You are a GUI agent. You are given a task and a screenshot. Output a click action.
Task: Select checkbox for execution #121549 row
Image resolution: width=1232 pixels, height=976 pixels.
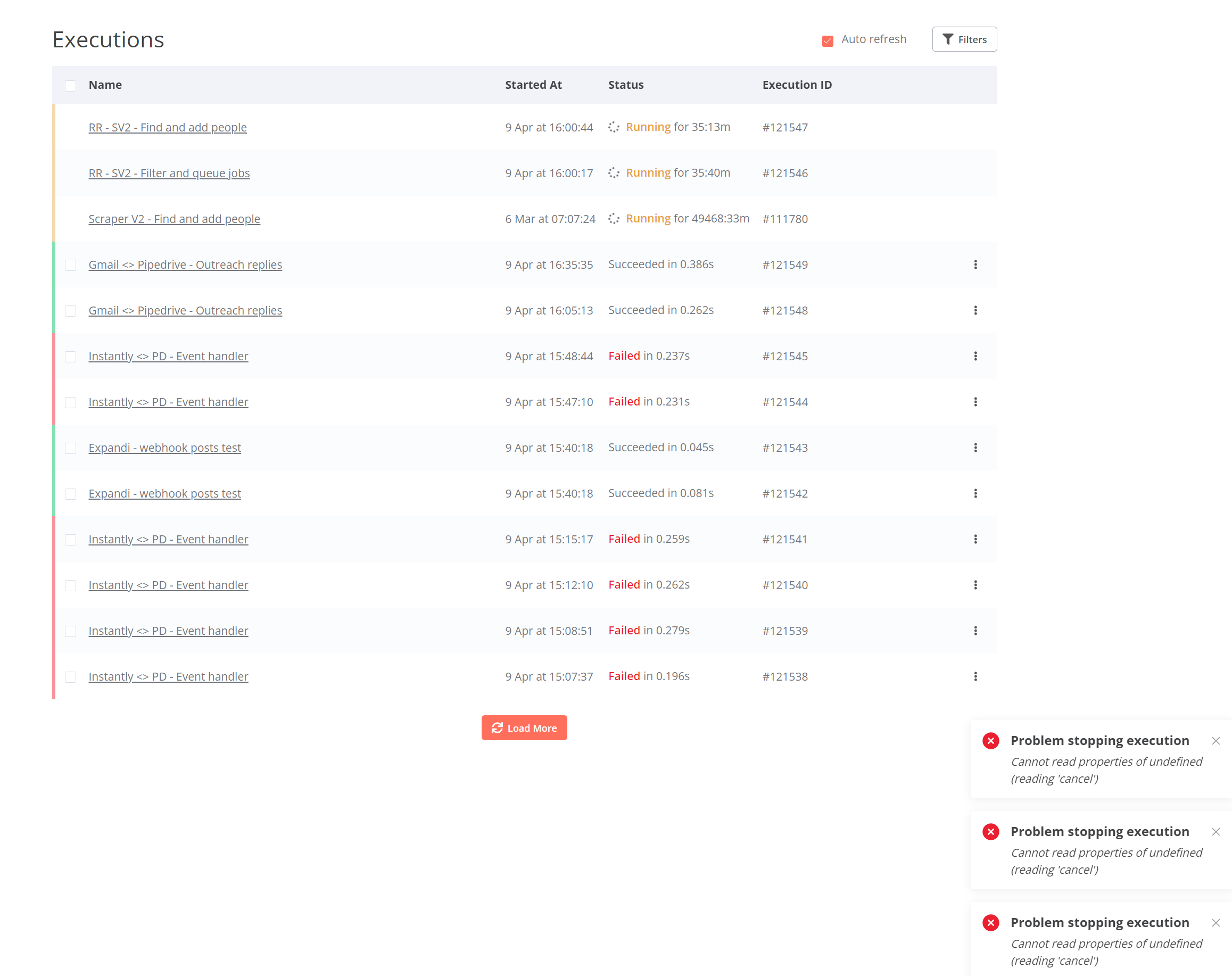pyautogui.click(x=70, y=265)
